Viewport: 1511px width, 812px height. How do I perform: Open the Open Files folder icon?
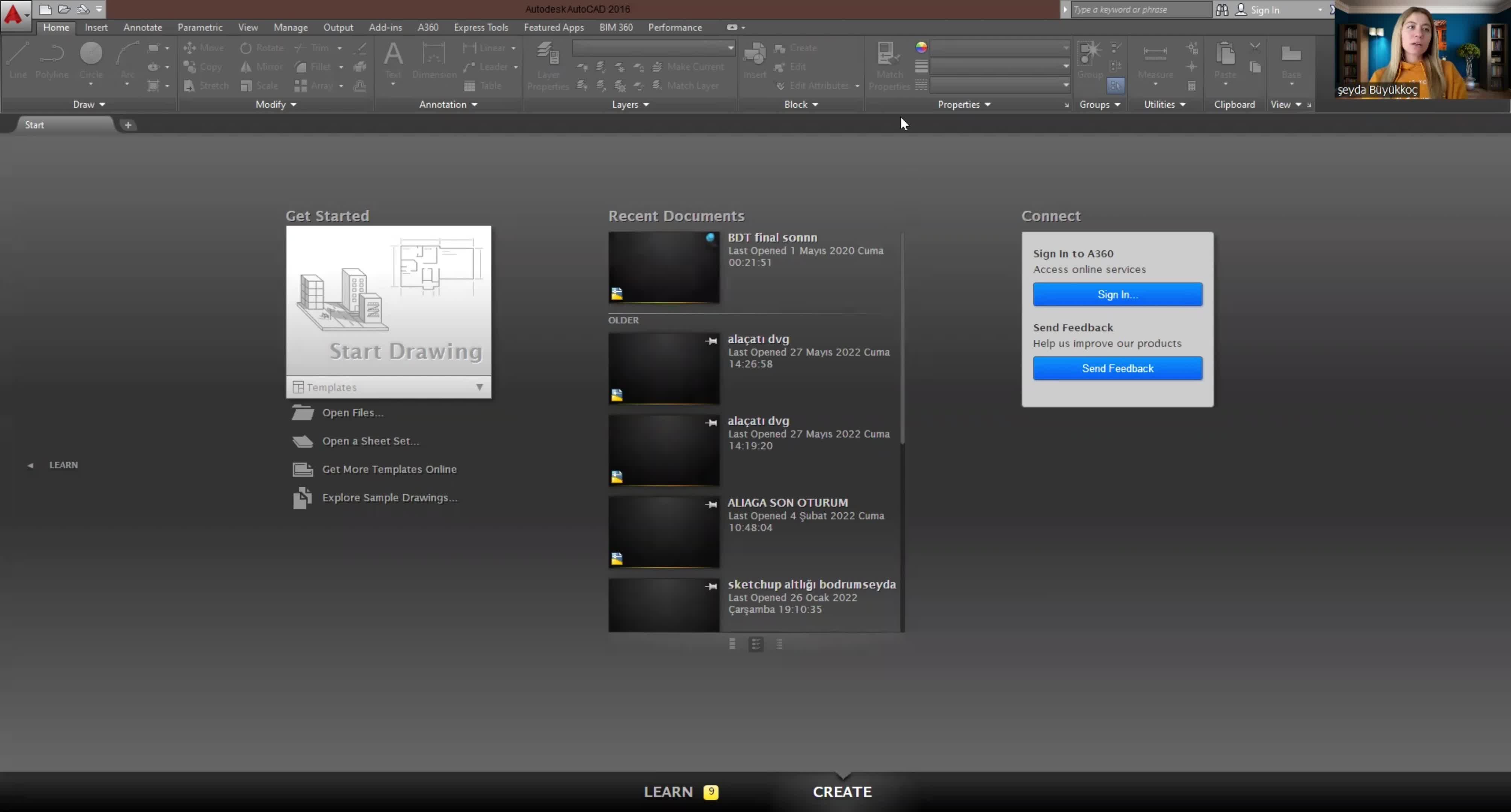[303, 413]
